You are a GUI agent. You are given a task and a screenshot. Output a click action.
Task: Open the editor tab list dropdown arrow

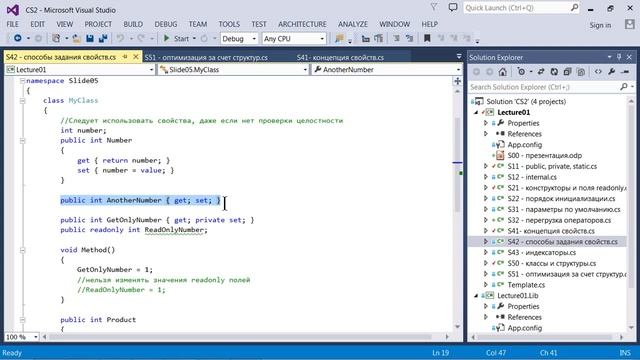point(459,56)
